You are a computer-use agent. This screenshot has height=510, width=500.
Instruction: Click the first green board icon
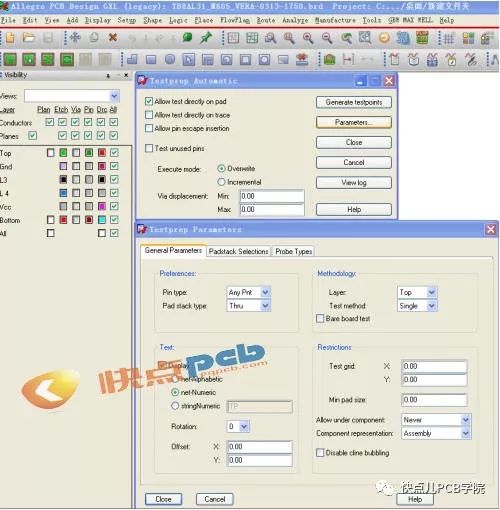[10, 60]
